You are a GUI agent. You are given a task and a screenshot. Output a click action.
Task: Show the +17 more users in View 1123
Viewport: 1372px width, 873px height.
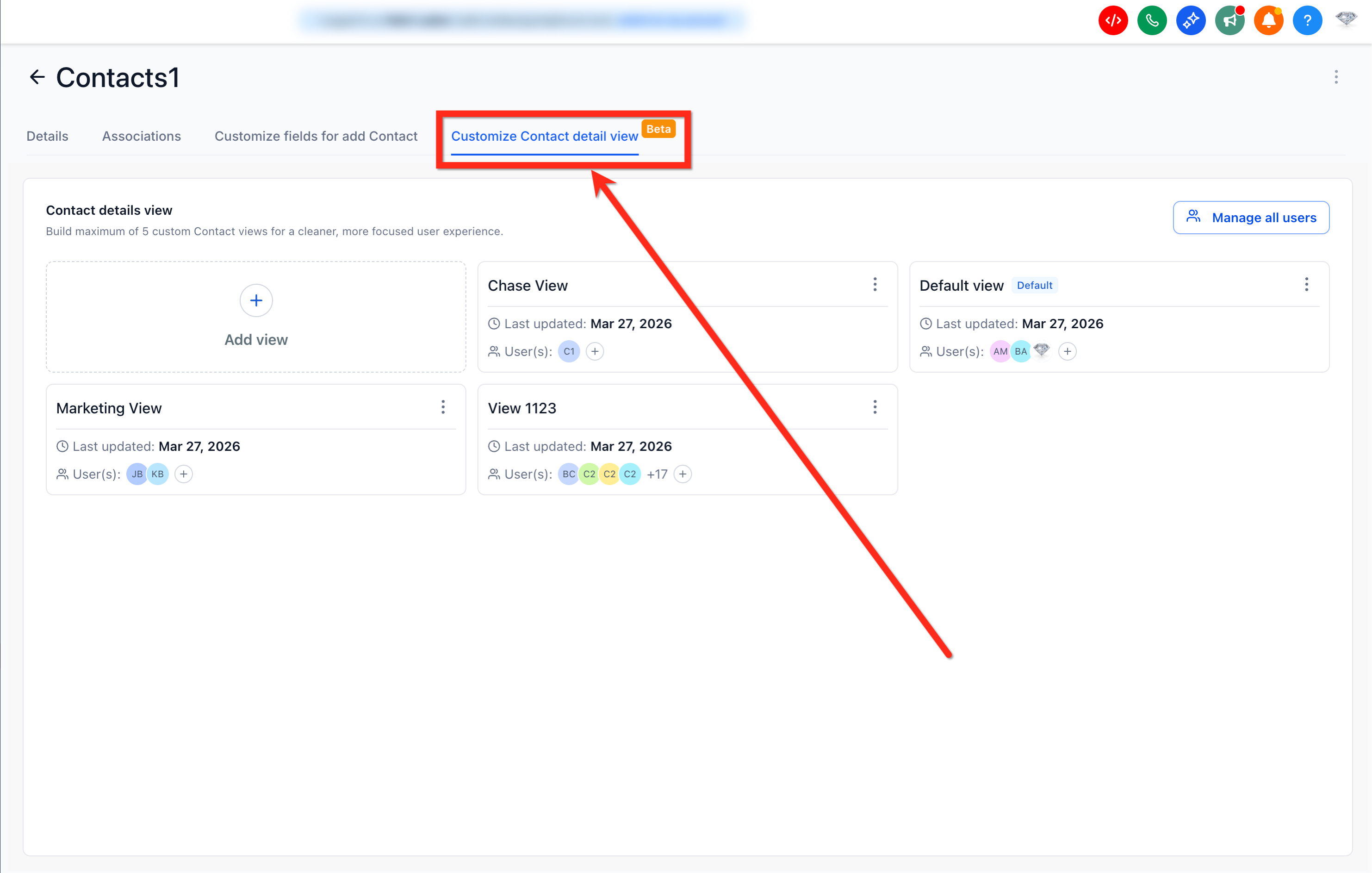[x=657, y=474]
